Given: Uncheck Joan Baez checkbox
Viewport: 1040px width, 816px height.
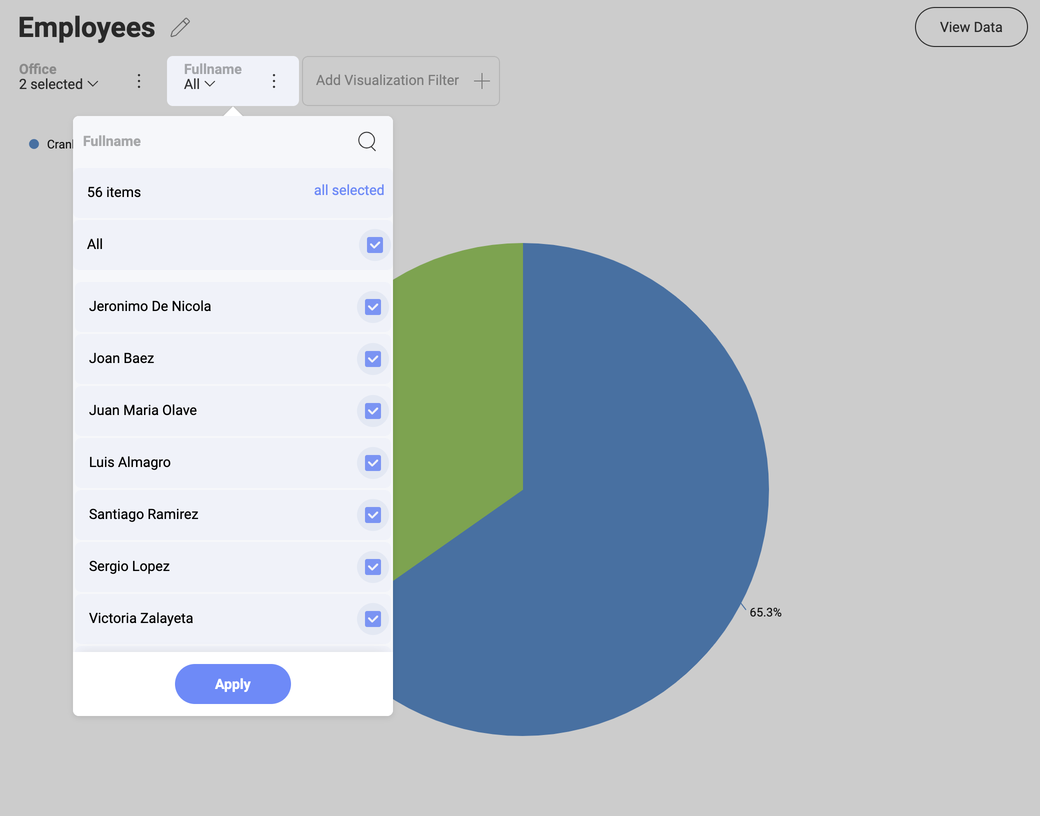Looking at the screenshot, I should pyautogui.click(x=373, y=359).
